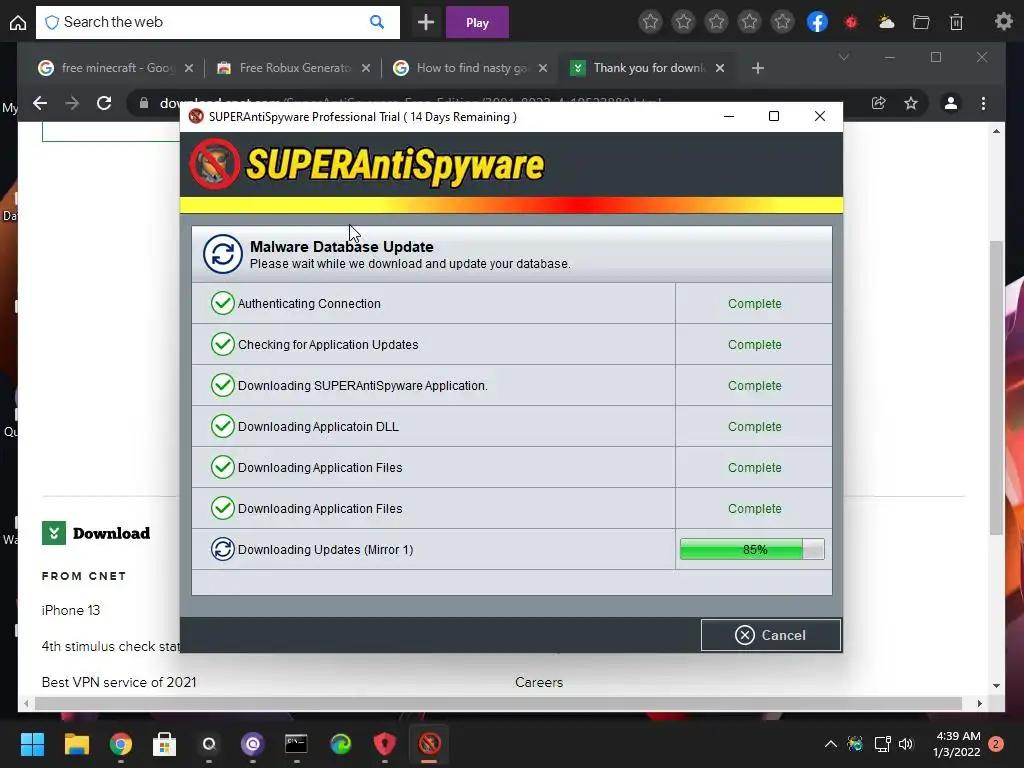Click the SUPERAntiSpyware logo in the banner

coord(366,164)
